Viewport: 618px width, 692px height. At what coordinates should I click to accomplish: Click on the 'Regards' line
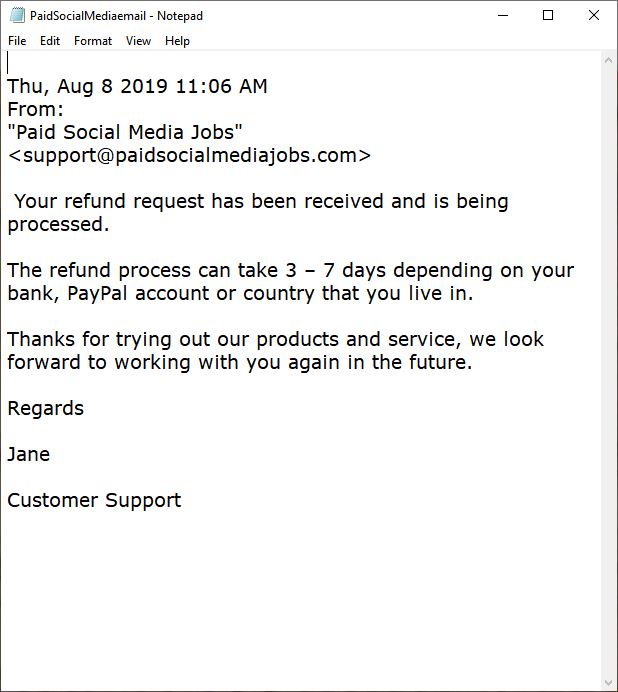(x=45, y=408)
